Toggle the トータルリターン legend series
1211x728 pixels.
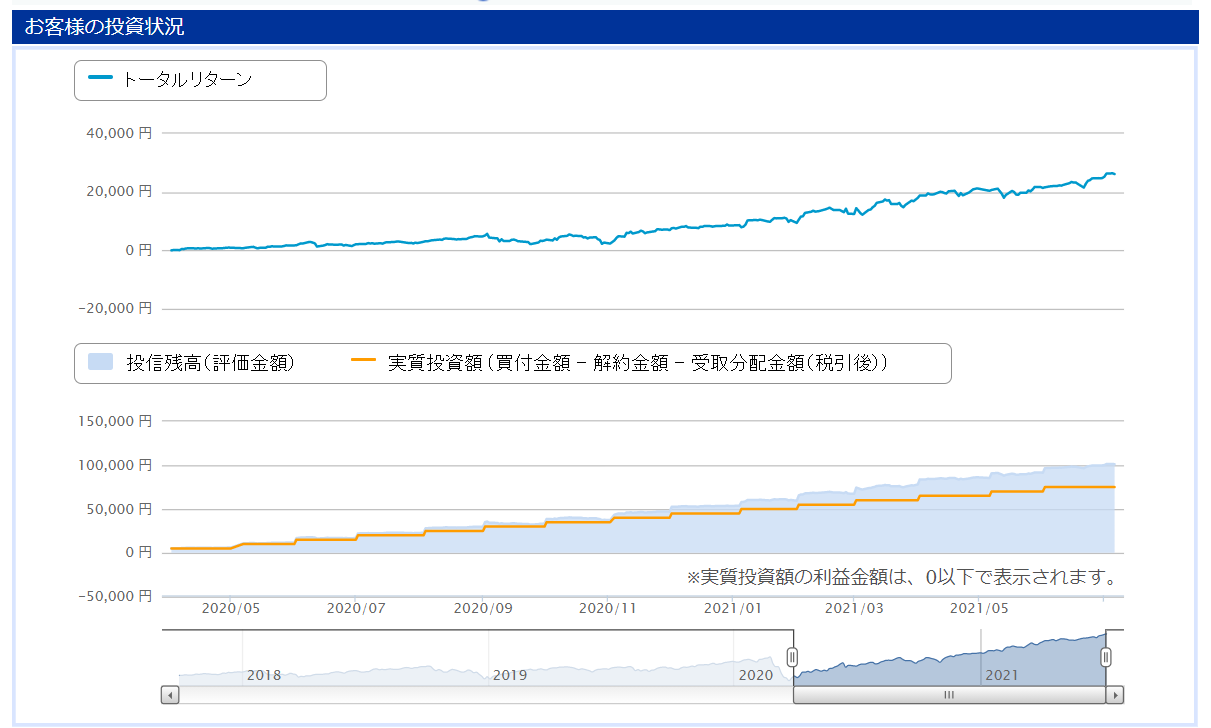click(x=170, y=80)
